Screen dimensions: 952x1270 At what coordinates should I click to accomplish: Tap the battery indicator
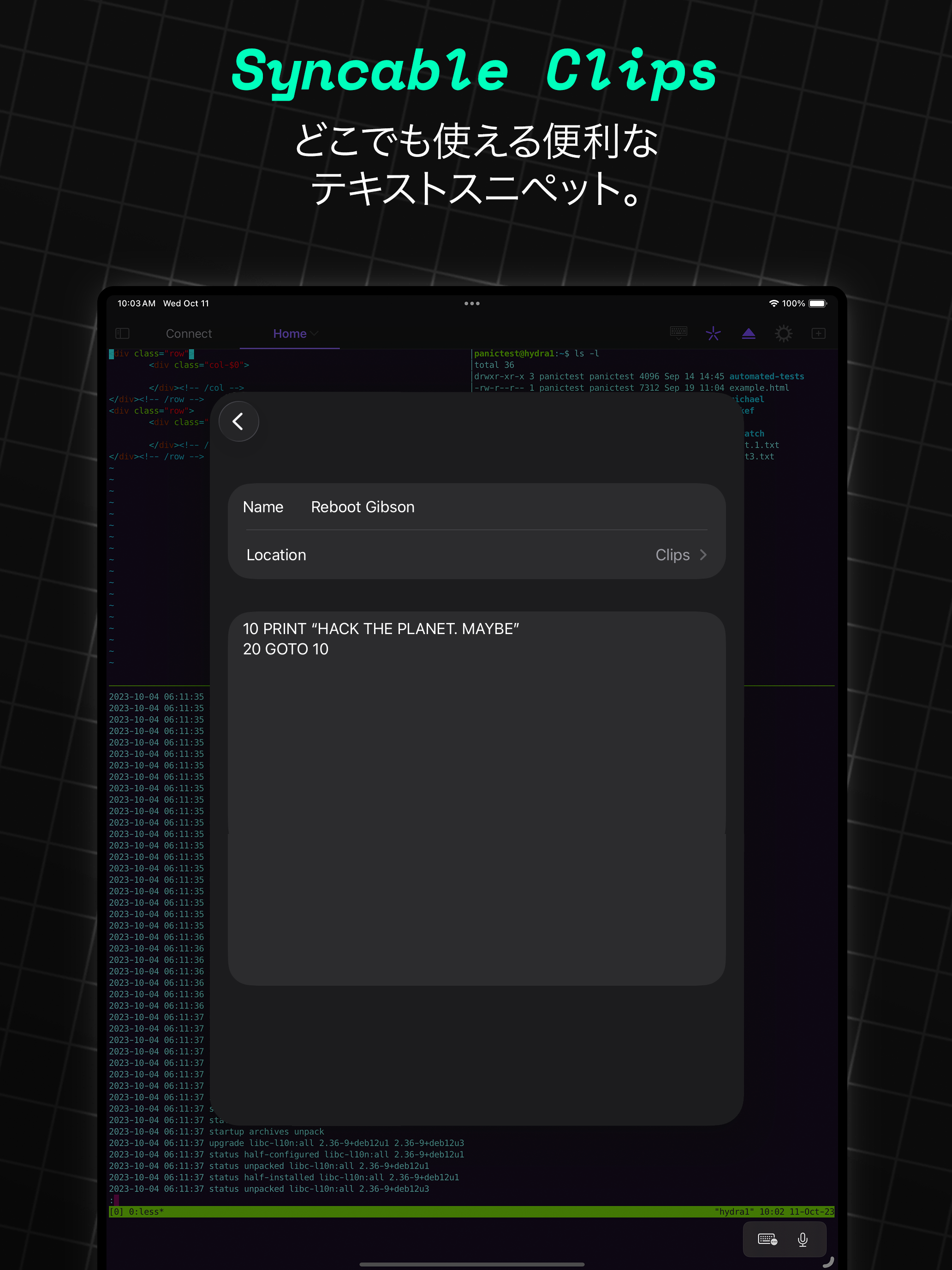[x=817, y=303]
